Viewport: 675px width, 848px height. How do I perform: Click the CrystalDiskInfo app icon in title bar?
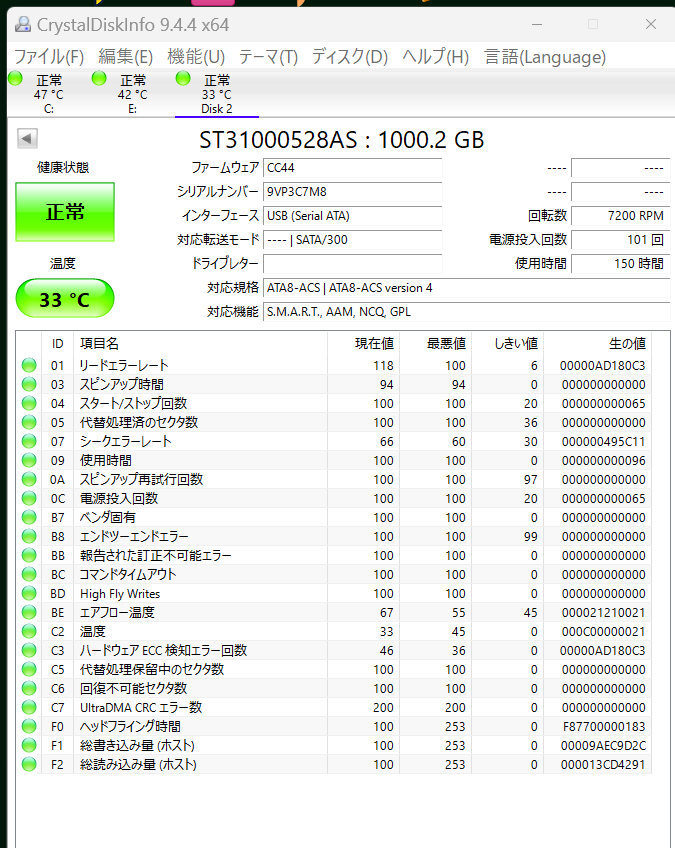click(23, 24)
